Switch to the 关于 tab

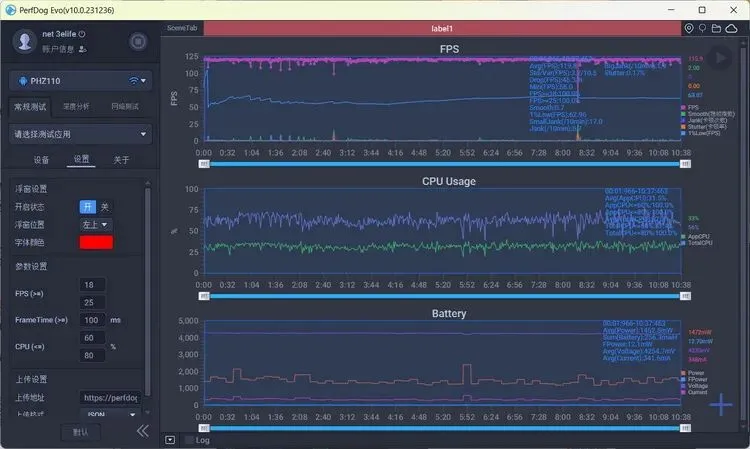121,160
